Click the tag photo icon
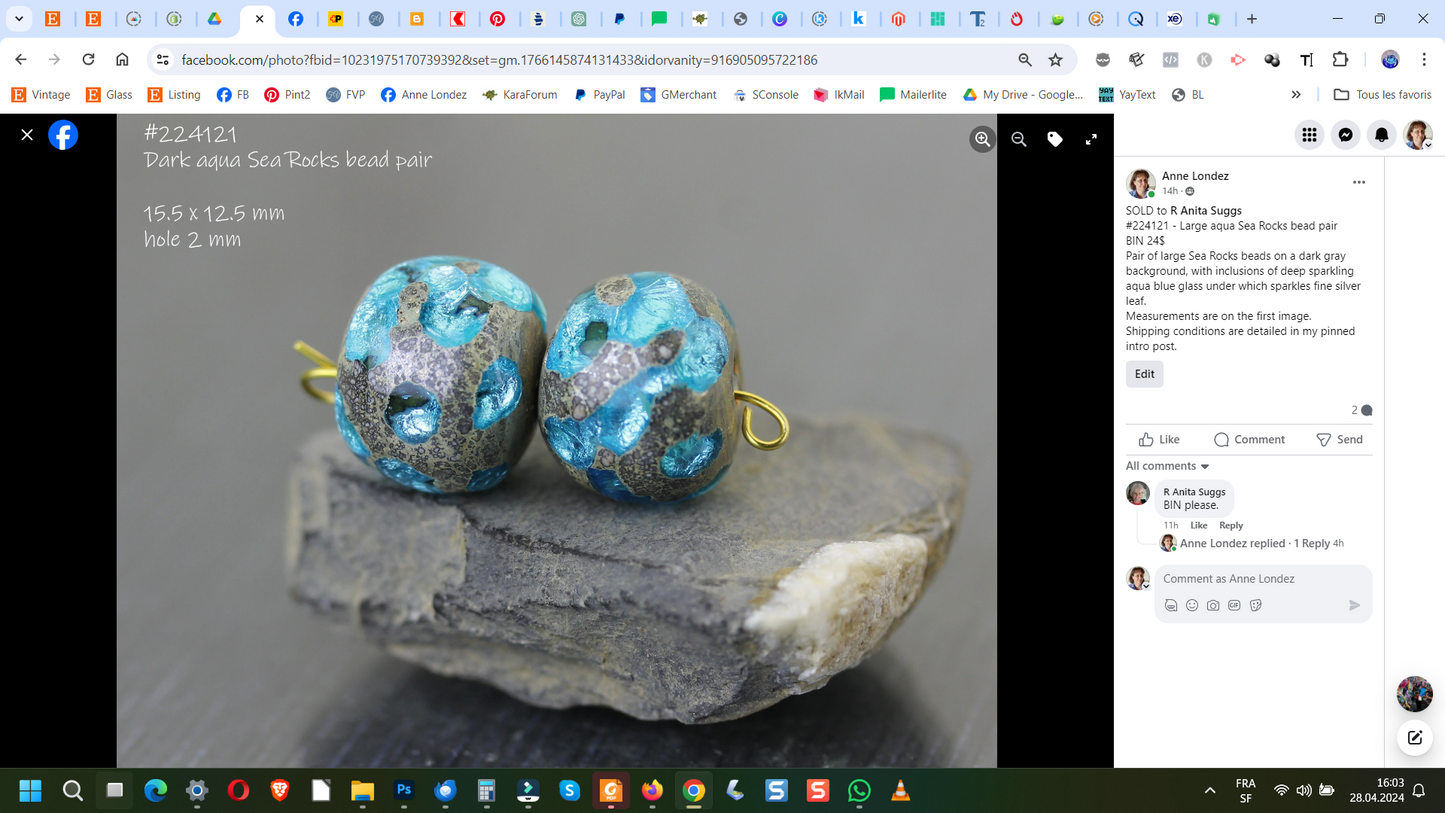1445x813 pixels. coord(1055,140)
